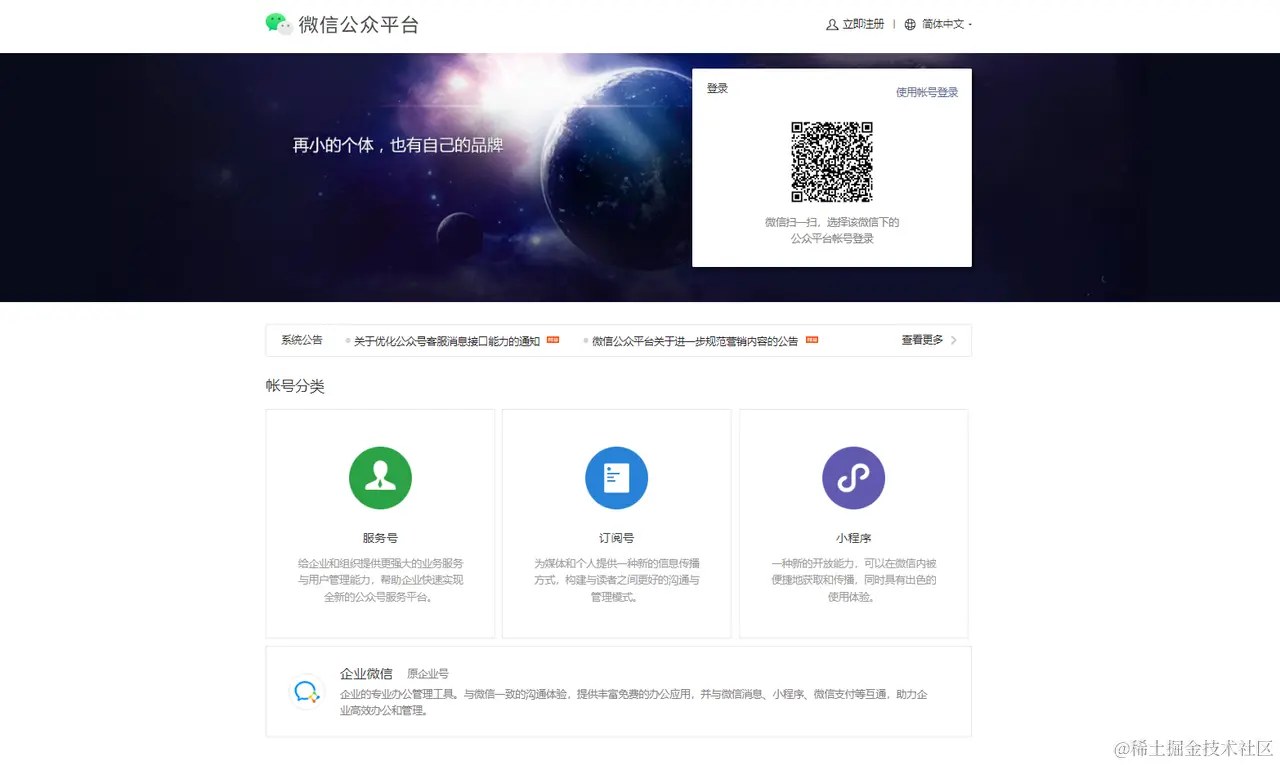The width and height of the screenshot is (1280, 765).
Task: Click the chevron arrow next to 查看更多
Action: (953, 340)
